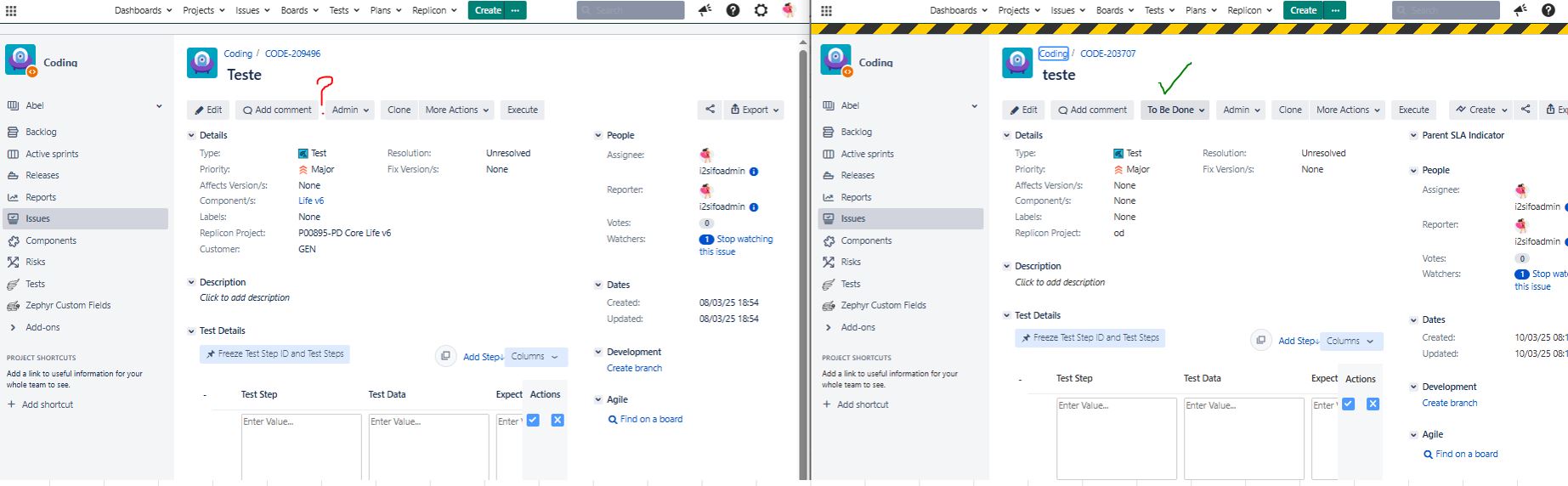Click copy steps icon beside Add Step, left window

click(445, 356)
